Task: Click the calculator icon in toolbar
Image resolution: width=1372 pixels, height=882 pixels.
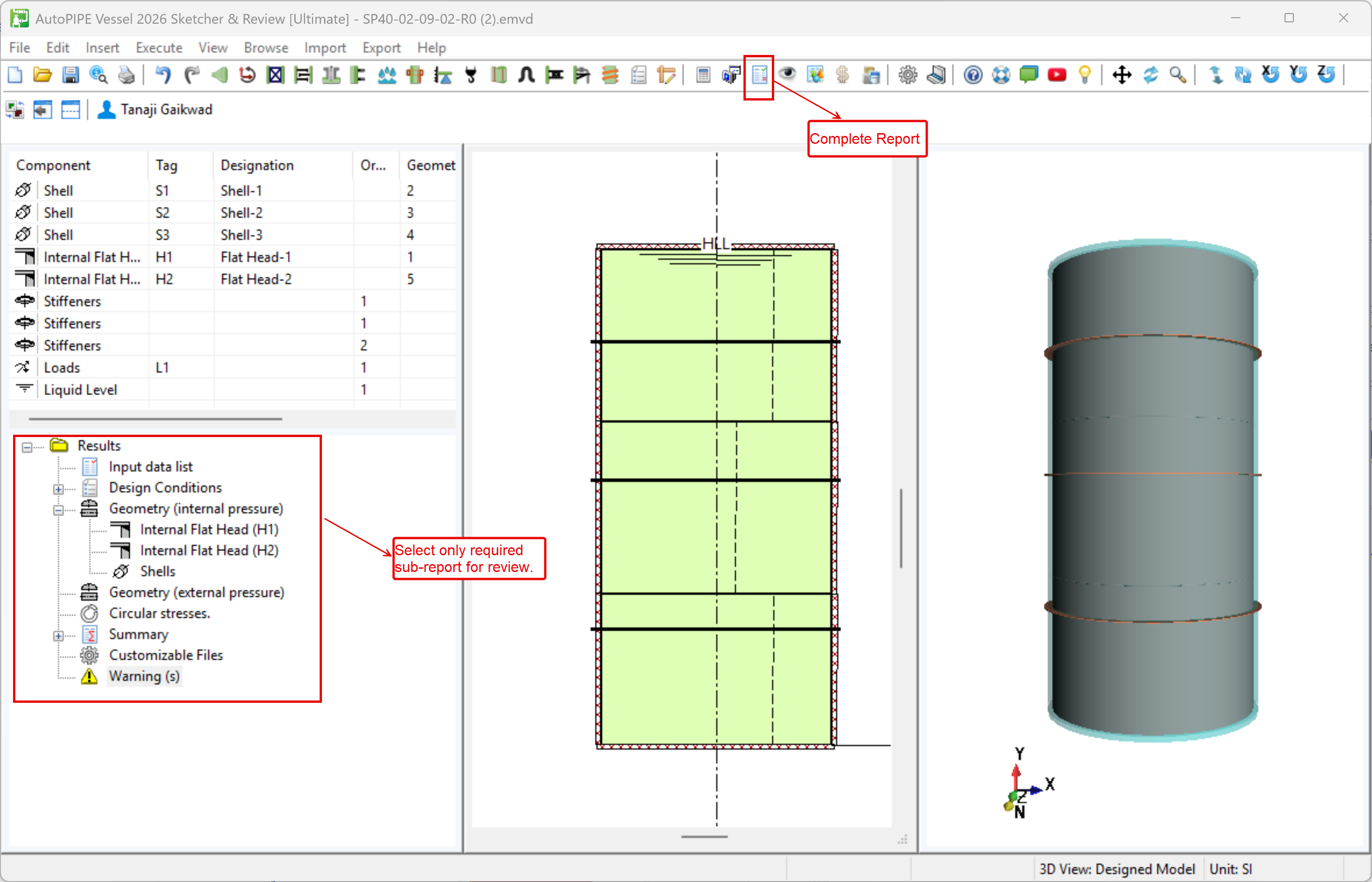Action: (x=703, y=75)
